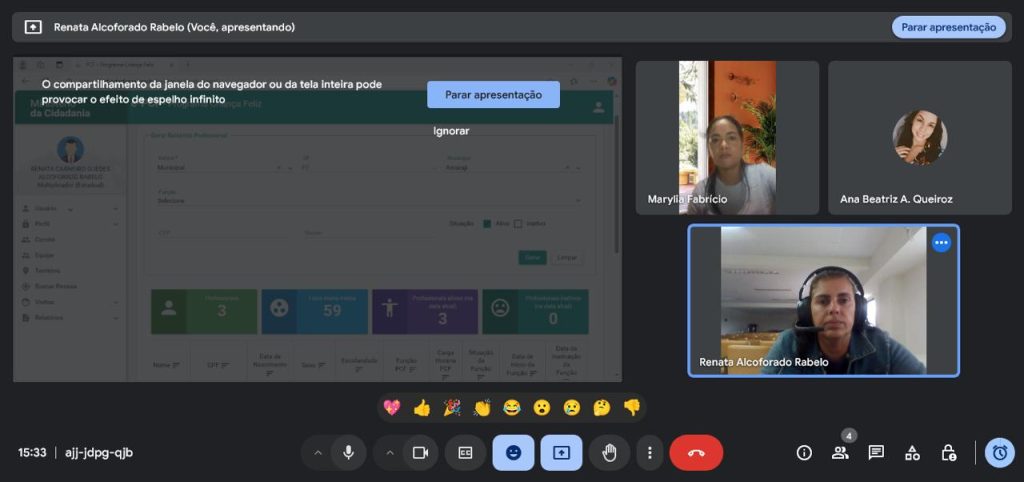
Task: Click the Ignorar option on the warning
Action: point(451,131)
